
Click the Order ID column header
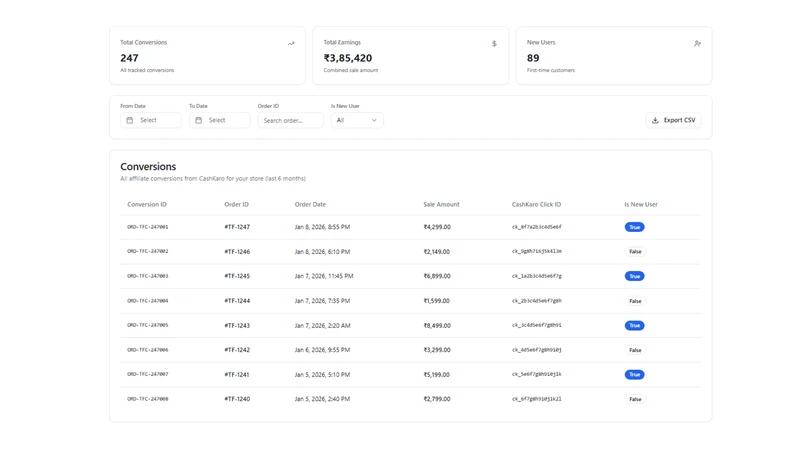[x=236, y=205]
